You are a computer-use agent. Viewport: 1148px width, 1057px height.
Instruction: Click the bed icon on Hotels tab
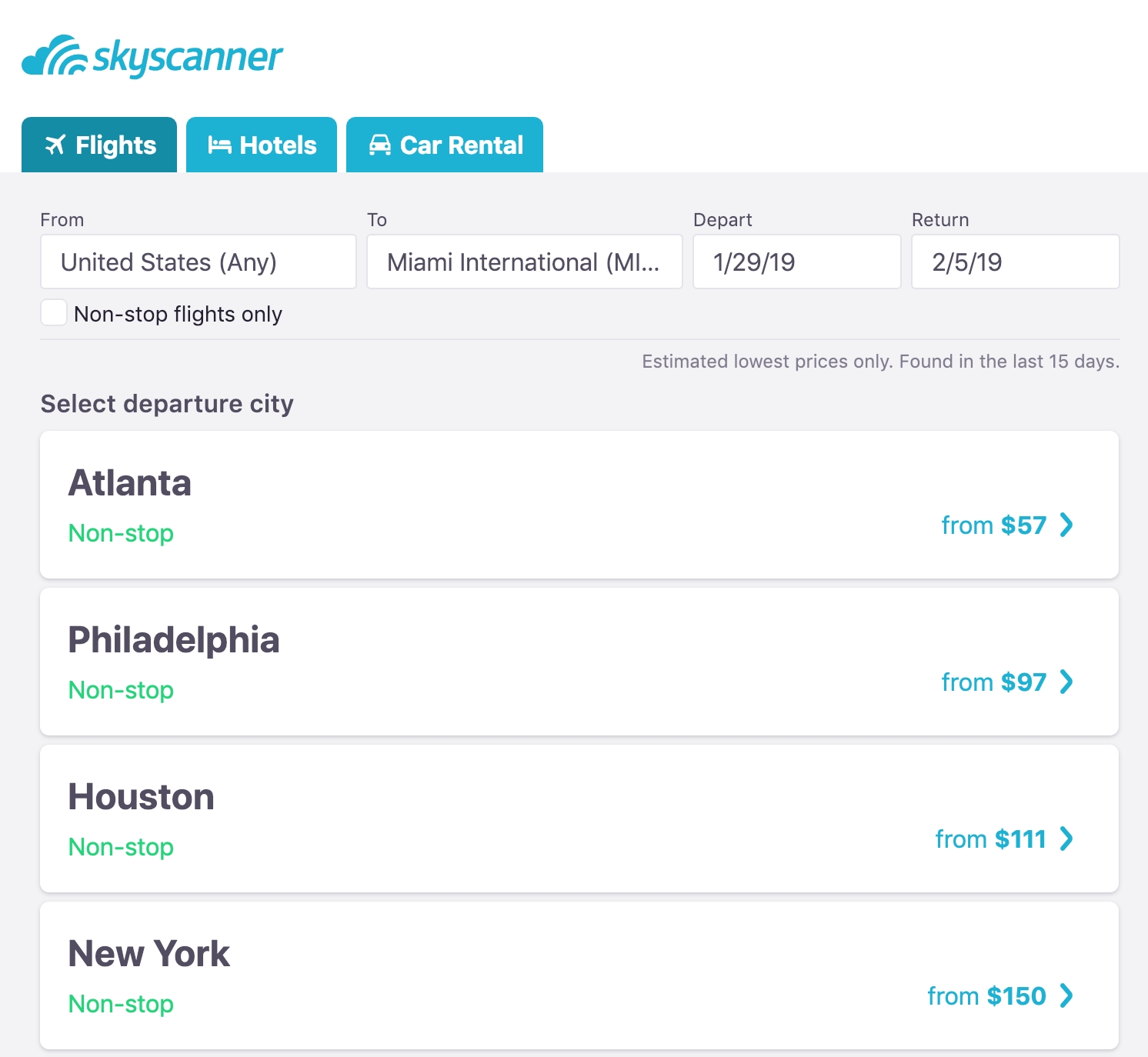(219, 145)
